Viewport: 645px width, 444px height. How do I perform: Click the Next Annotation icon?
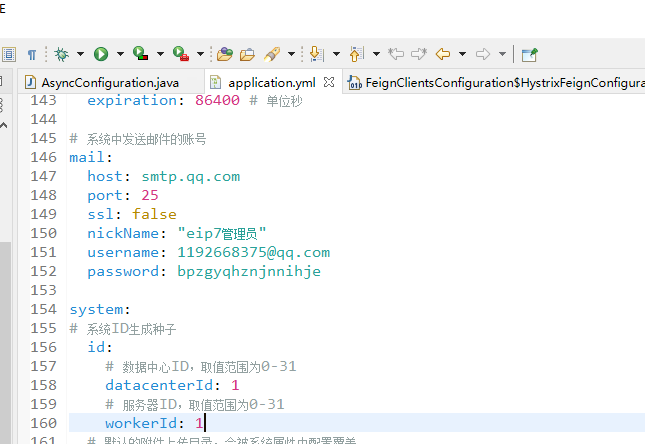[317, 54]
